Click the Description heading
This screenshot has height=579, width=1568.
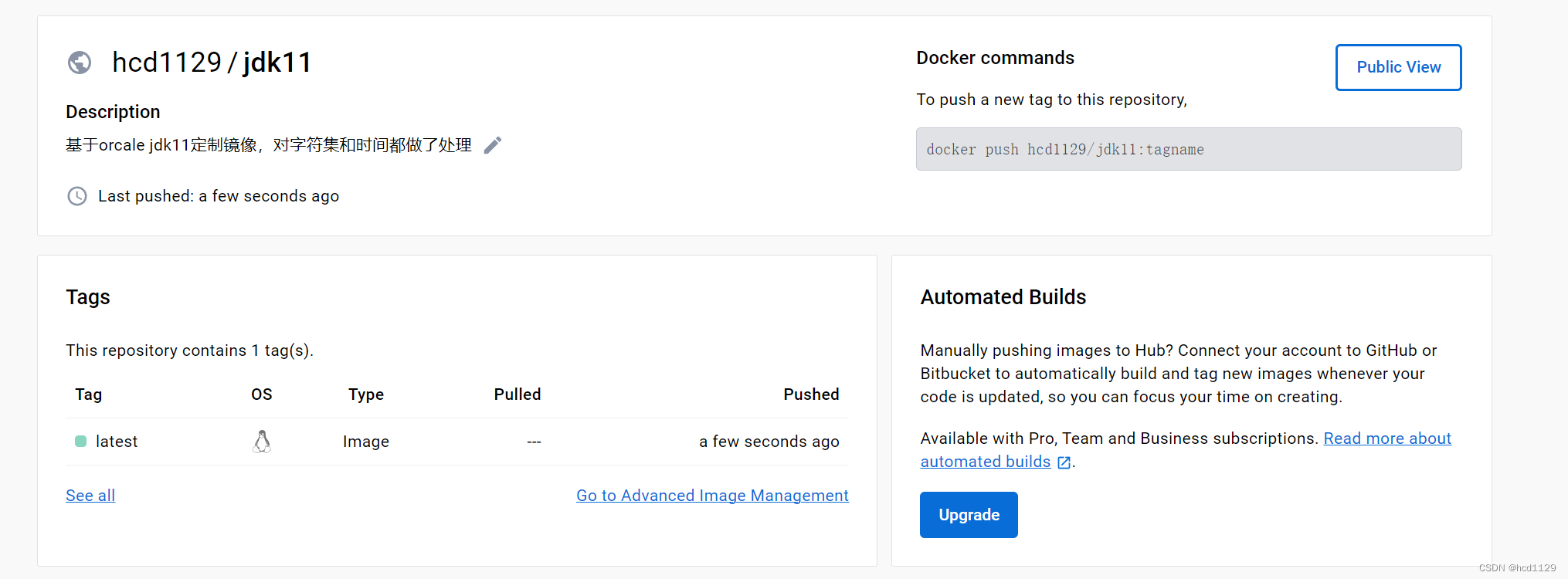click(x=113, y=112)
